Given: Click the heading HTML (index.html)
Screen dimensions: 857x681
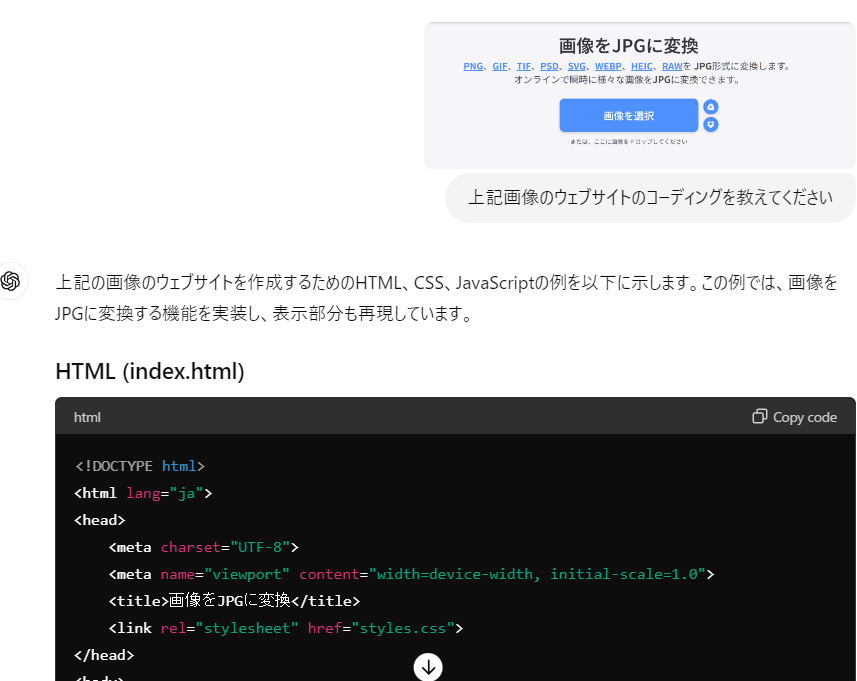Looking at the screenshot, I should [150, 371].
